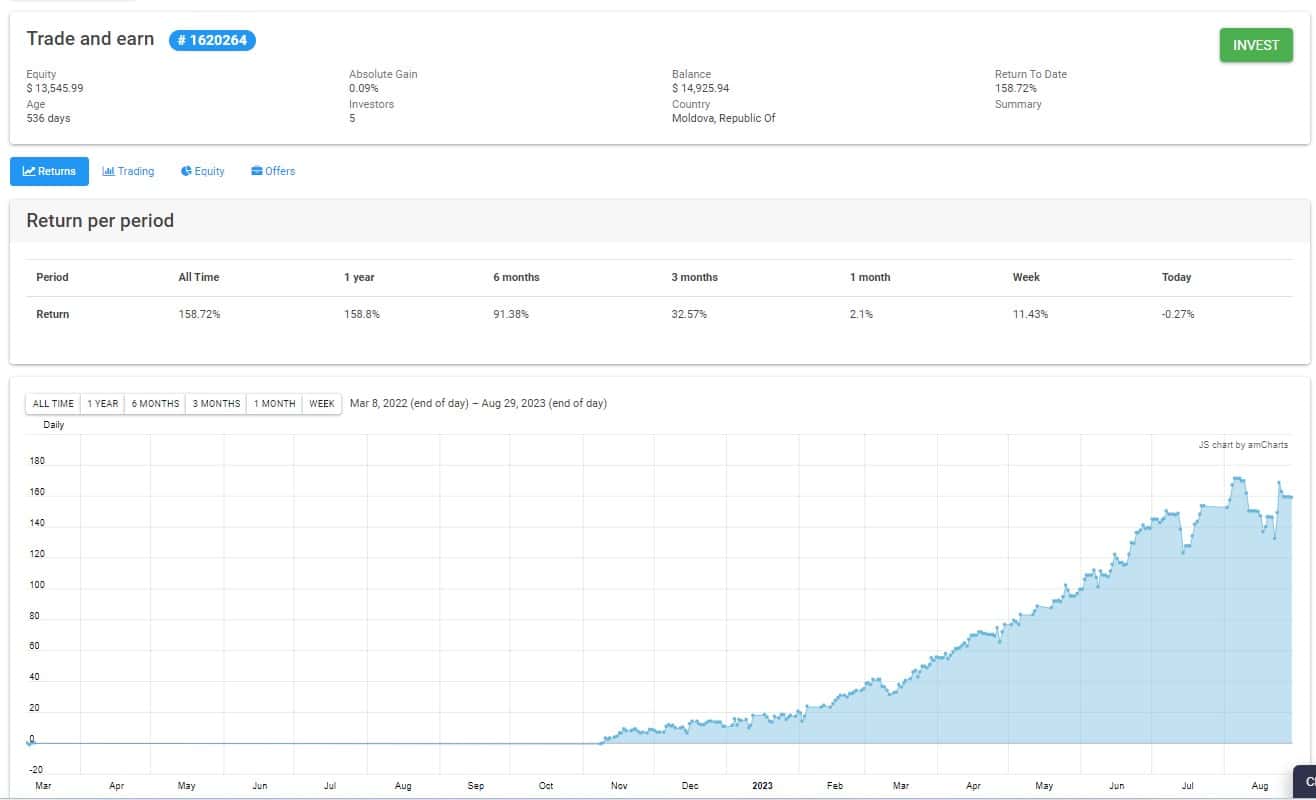Open the Equity tab
The width and height of the screenshot is (1316, 800).
click(202, 171)
